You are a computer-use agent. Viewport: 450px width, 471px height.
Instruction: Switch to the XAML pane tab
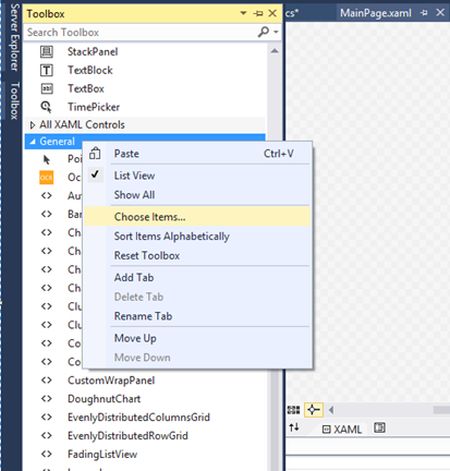coord(342,429)
